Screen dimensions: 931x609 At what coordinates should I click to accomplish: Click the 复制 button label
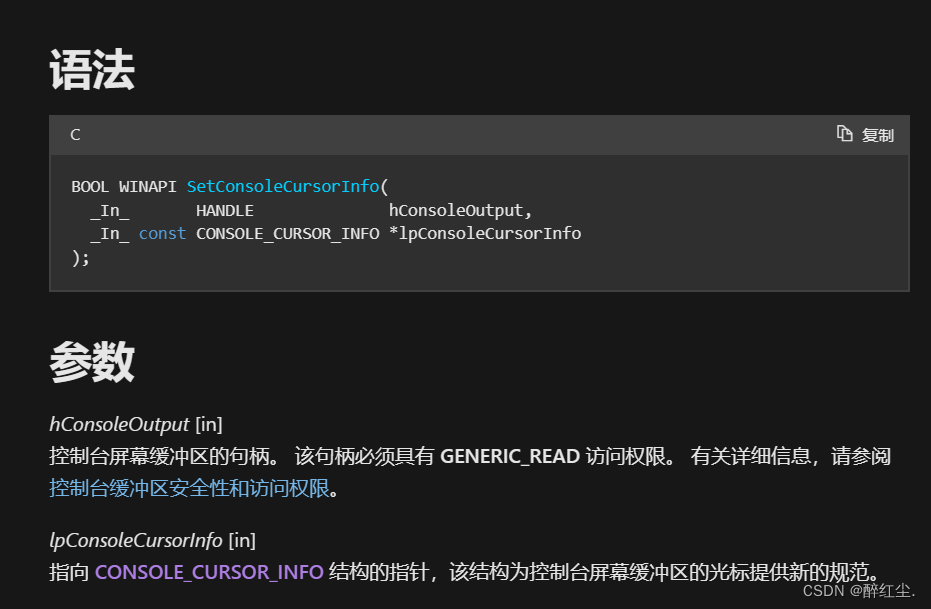pyautogui.click(x=878, y=135)
